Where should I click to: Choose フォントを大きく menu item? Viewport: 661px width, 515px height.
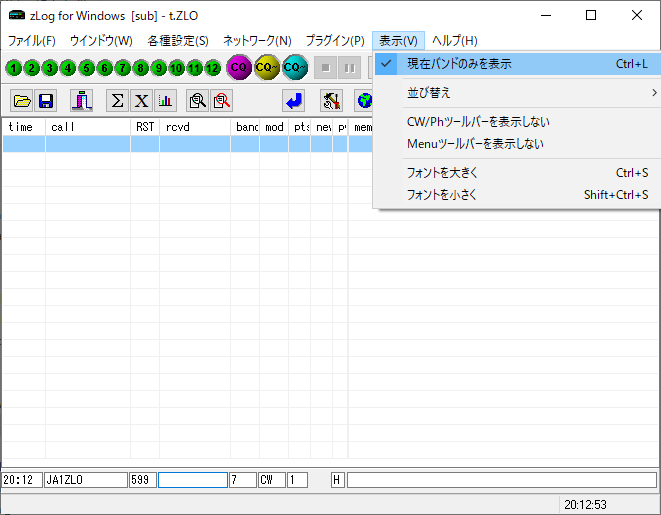point(518,173)
